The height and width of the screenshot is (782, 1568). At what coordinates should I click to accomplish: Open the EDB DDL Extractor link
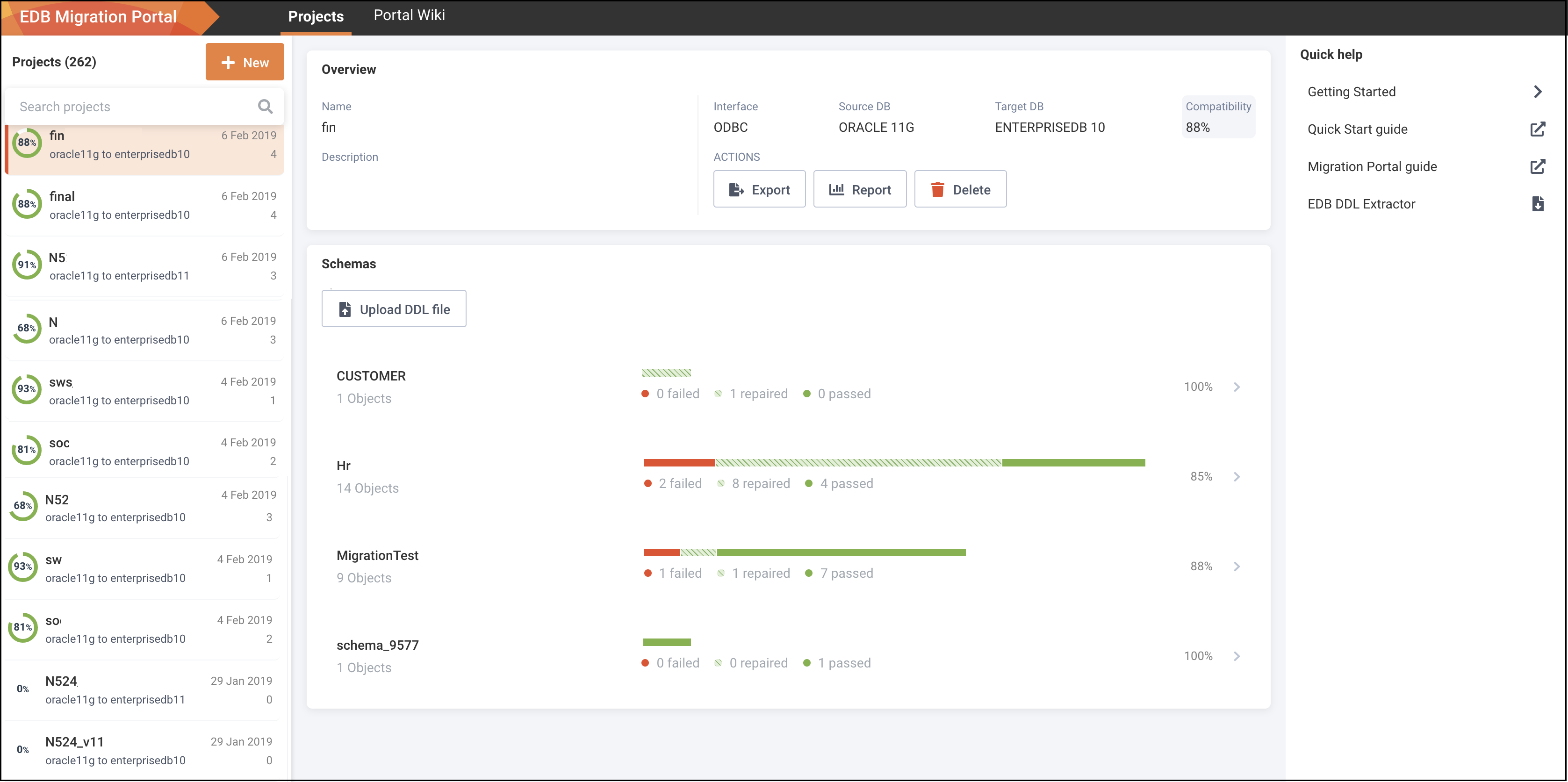pyautogui.click(x=1361, y=204)
